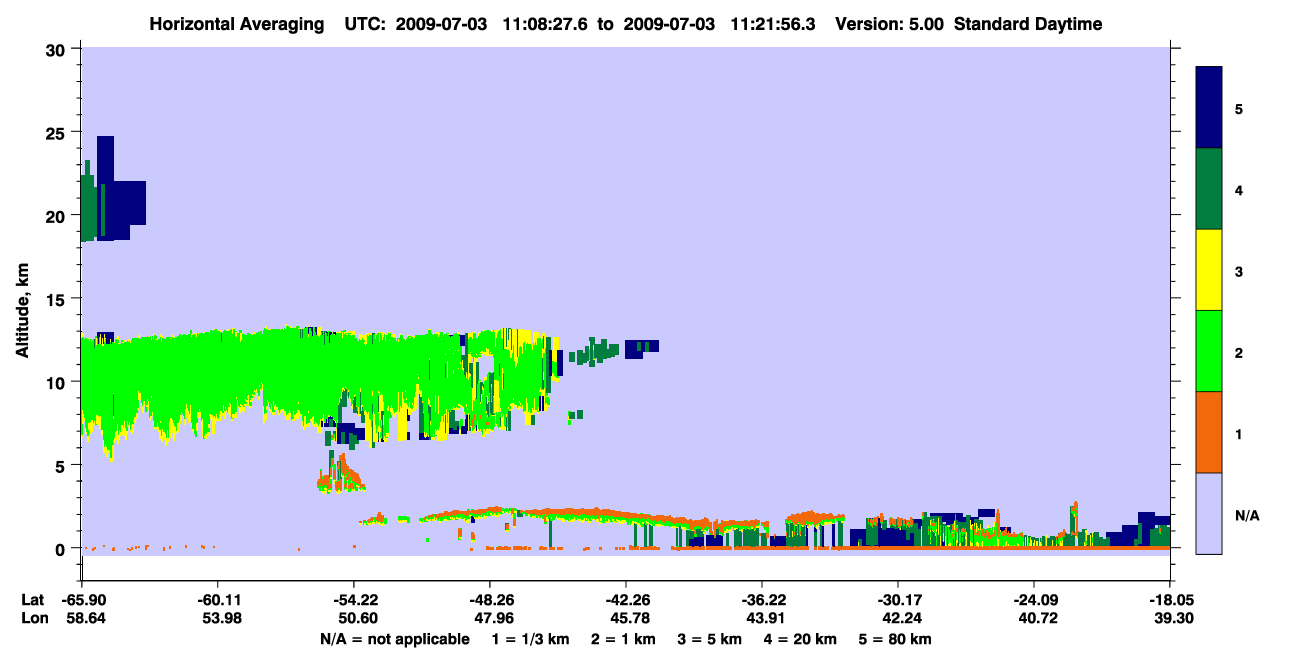Click the dark green level 4 swatch

(1209, 189)
